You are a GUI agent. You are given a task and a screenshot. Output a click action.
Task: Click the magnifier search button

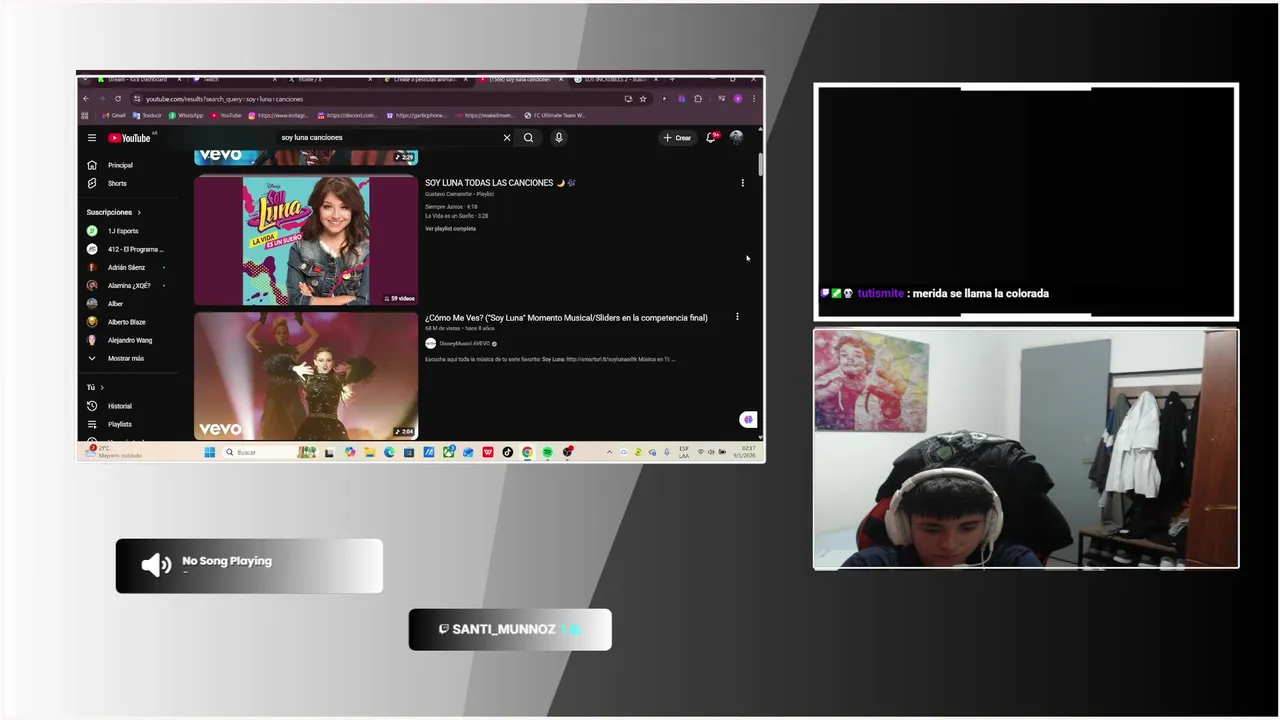528,138
